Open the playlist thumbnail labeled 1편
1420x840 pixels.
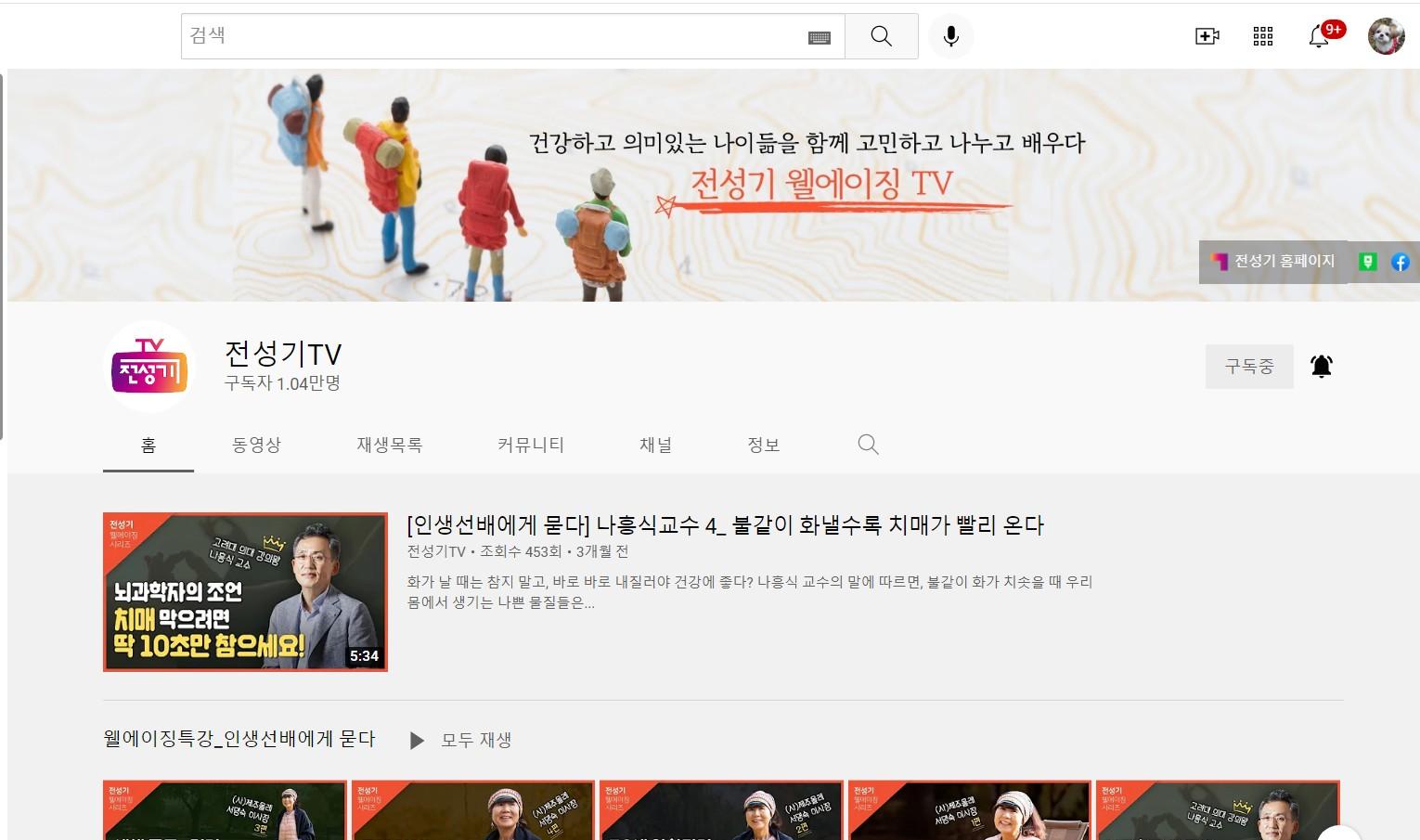click(x=969, y=810)
